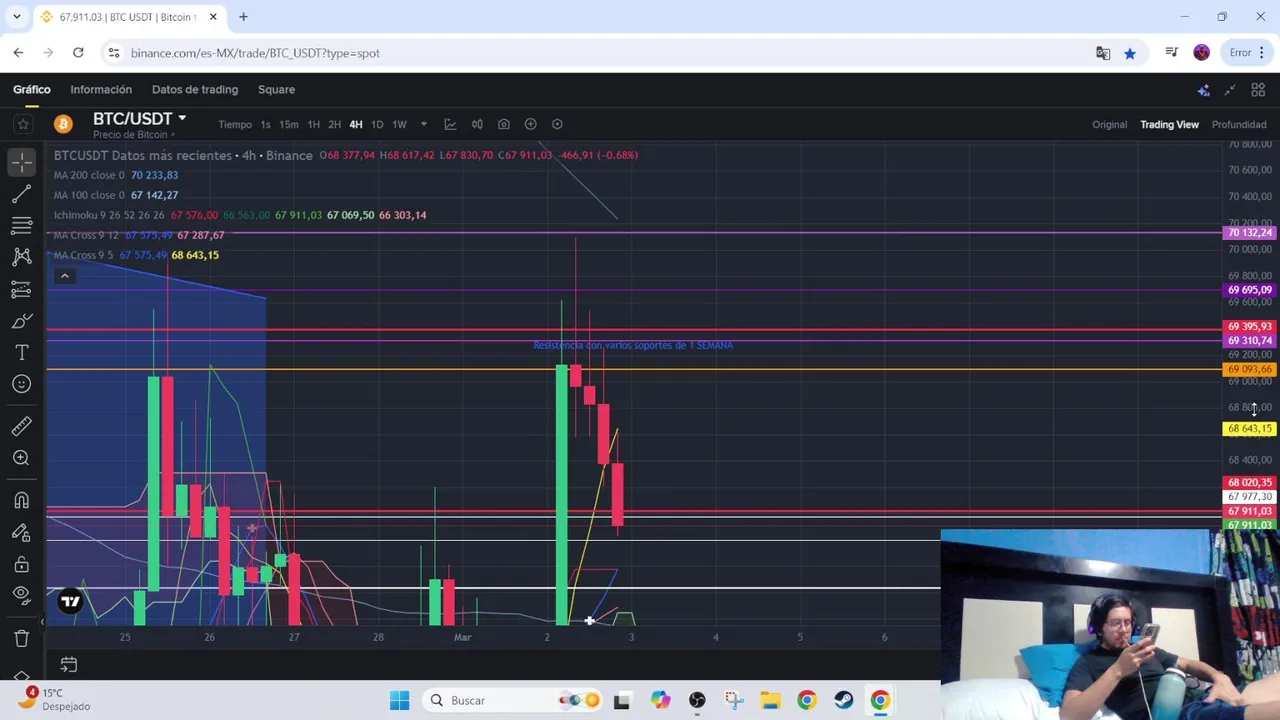The width and height of the screenshot is (1280, 720).
Task: Click the orange 69 093,66 price label
Action: (x=1249, y=370)
